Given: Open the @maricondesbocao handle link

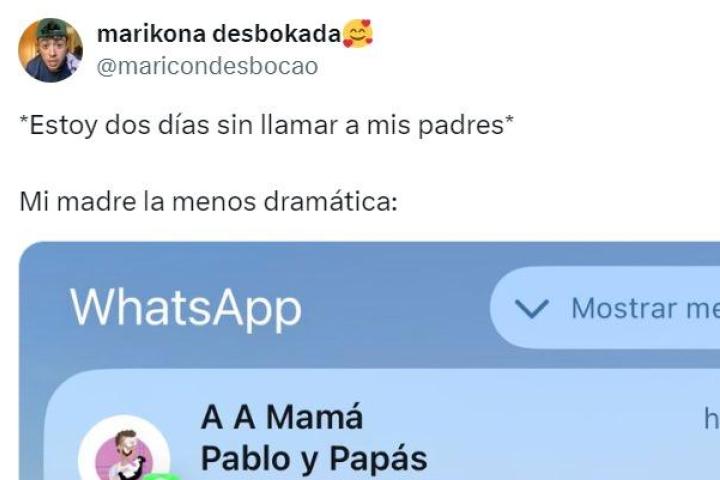Looking at the screenshot, I should click(207, 66).
